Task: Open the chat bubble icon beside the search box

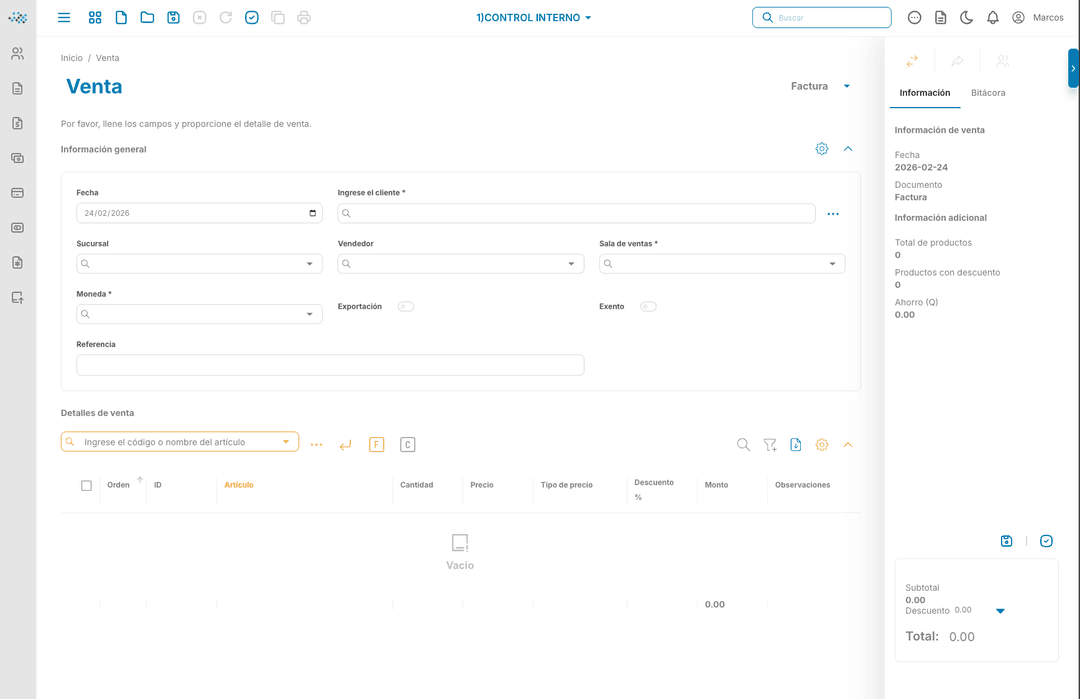Action: click(x=914, y=18)
